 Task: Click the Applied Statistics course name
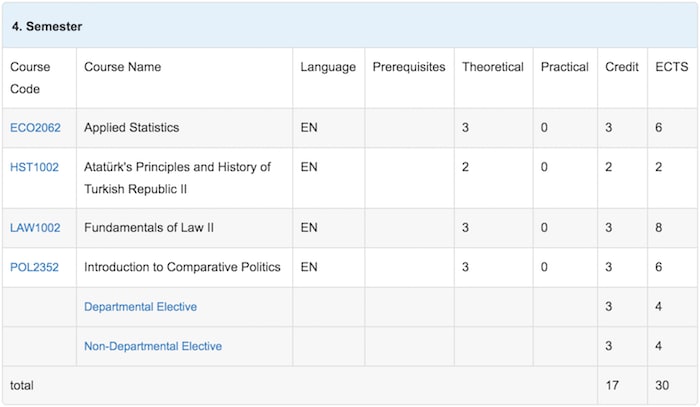click(131, 128)
